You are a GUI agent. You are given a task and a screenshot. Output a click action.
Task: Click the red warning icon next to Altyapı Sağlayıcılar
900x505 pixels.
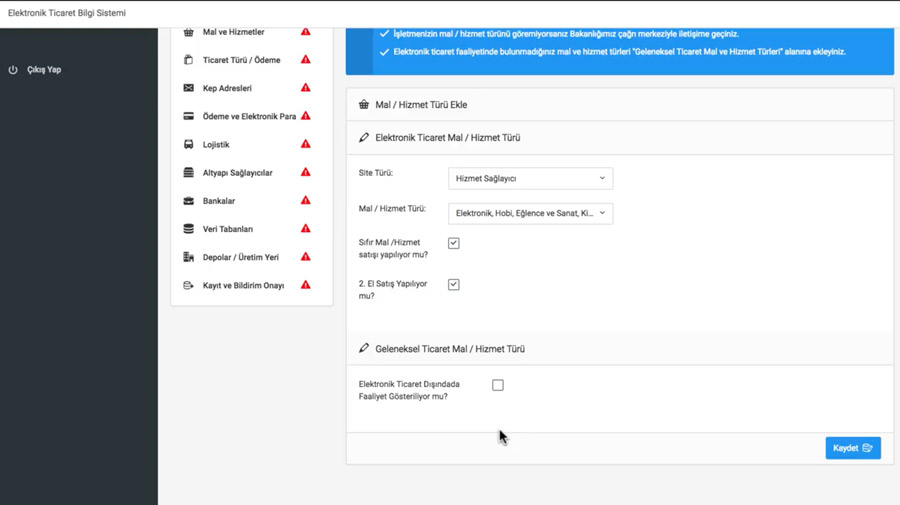pyautogui.click(x=306, y=172)
